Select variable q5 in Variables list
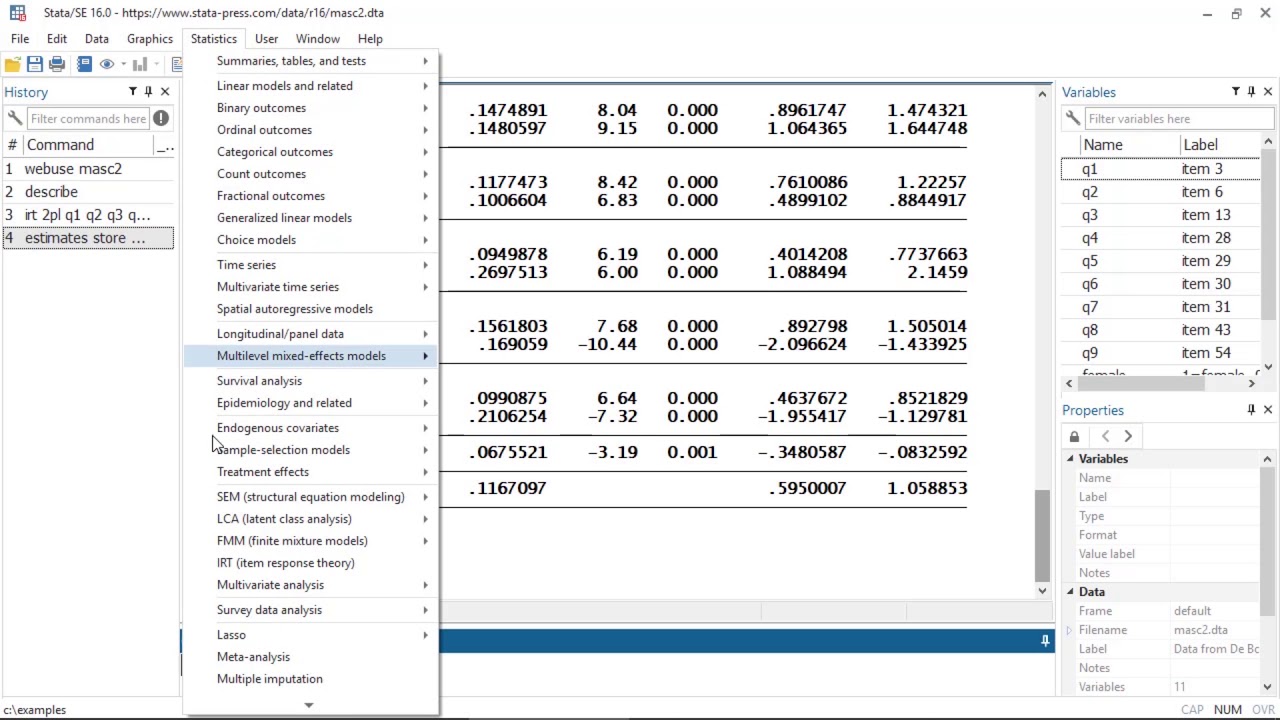This screenshot has height=720, width=1280. [1160, 261]
